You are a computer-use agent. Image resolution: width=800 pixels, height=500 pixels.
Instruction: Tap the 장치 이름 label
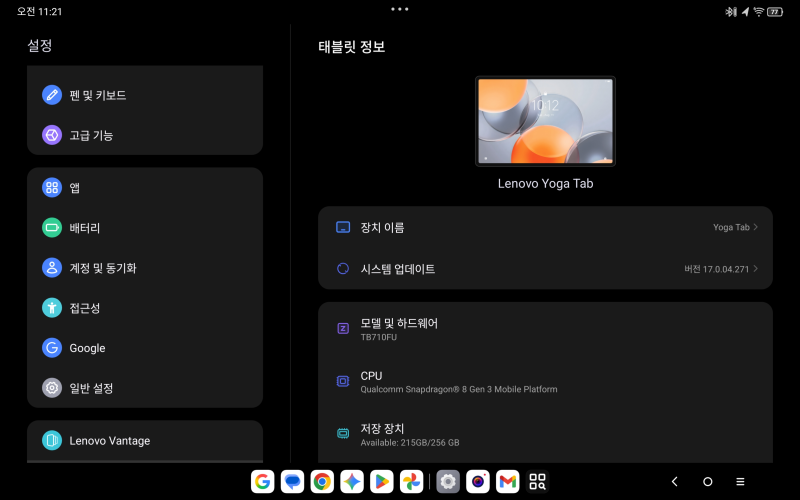pos(382,228)
